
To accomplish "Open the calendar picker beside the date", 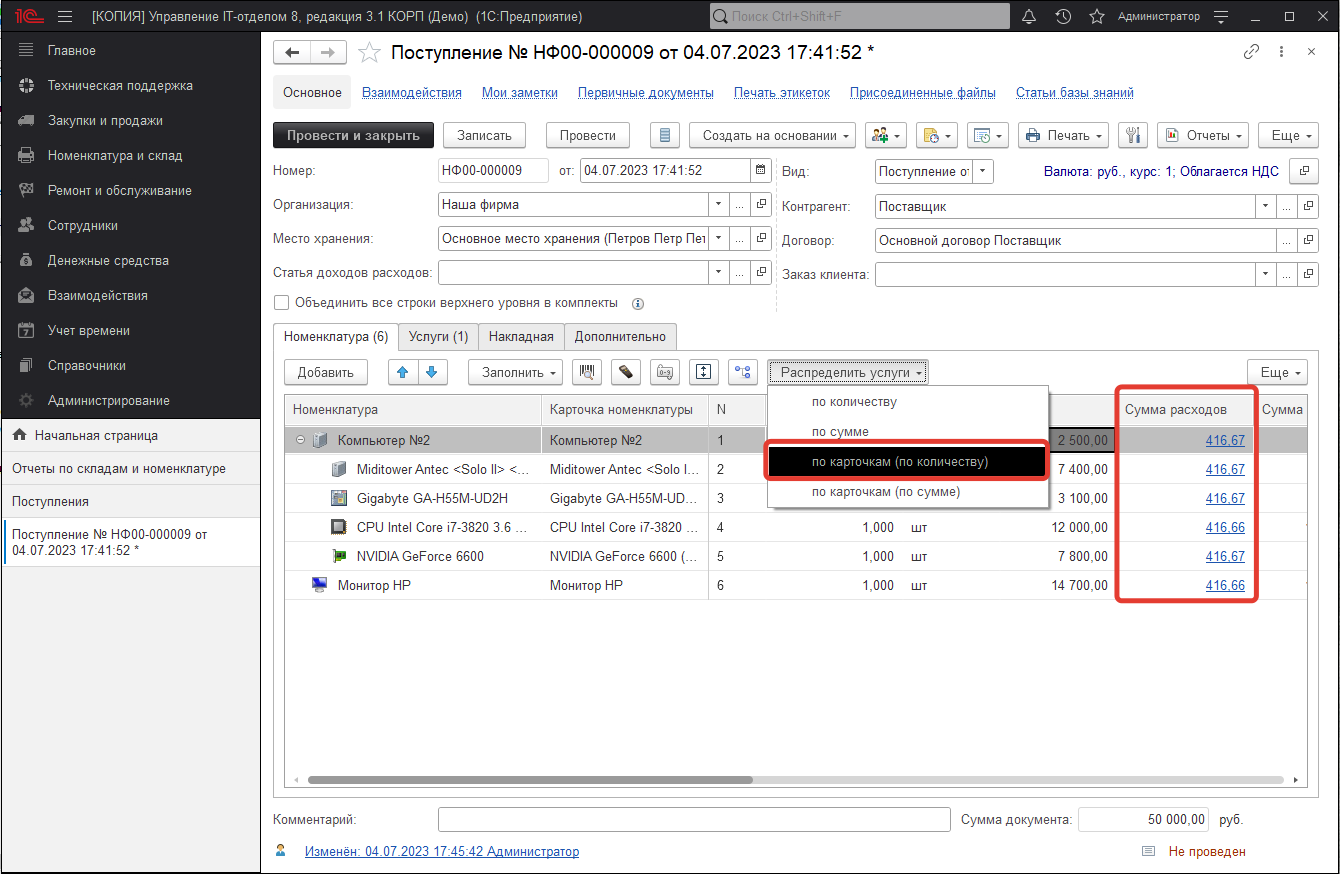I will 760,170.
